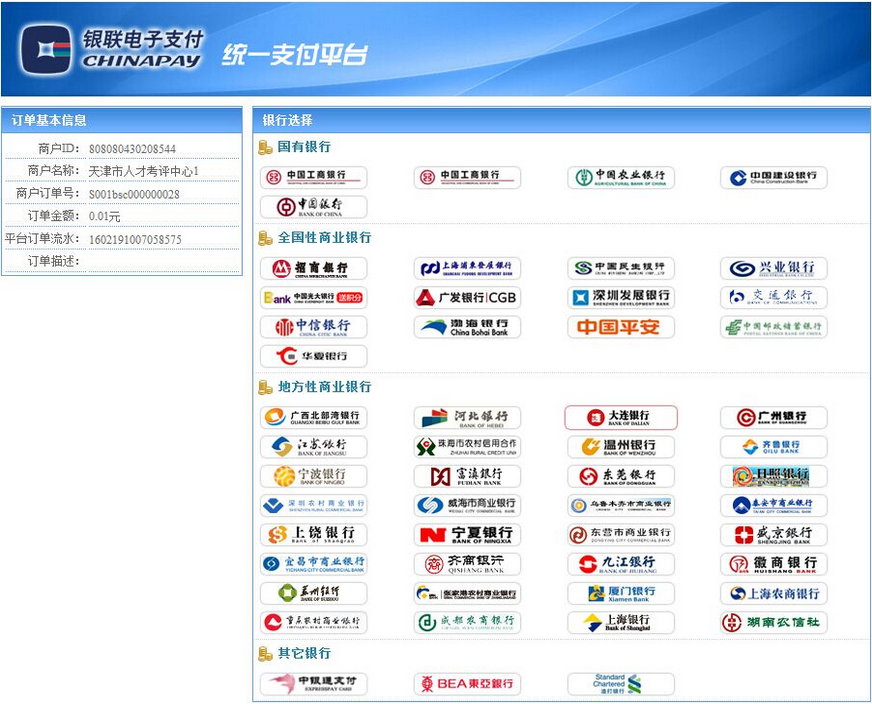
Task: Select Agricultural Bank of China logo
Action: (620, 178)
